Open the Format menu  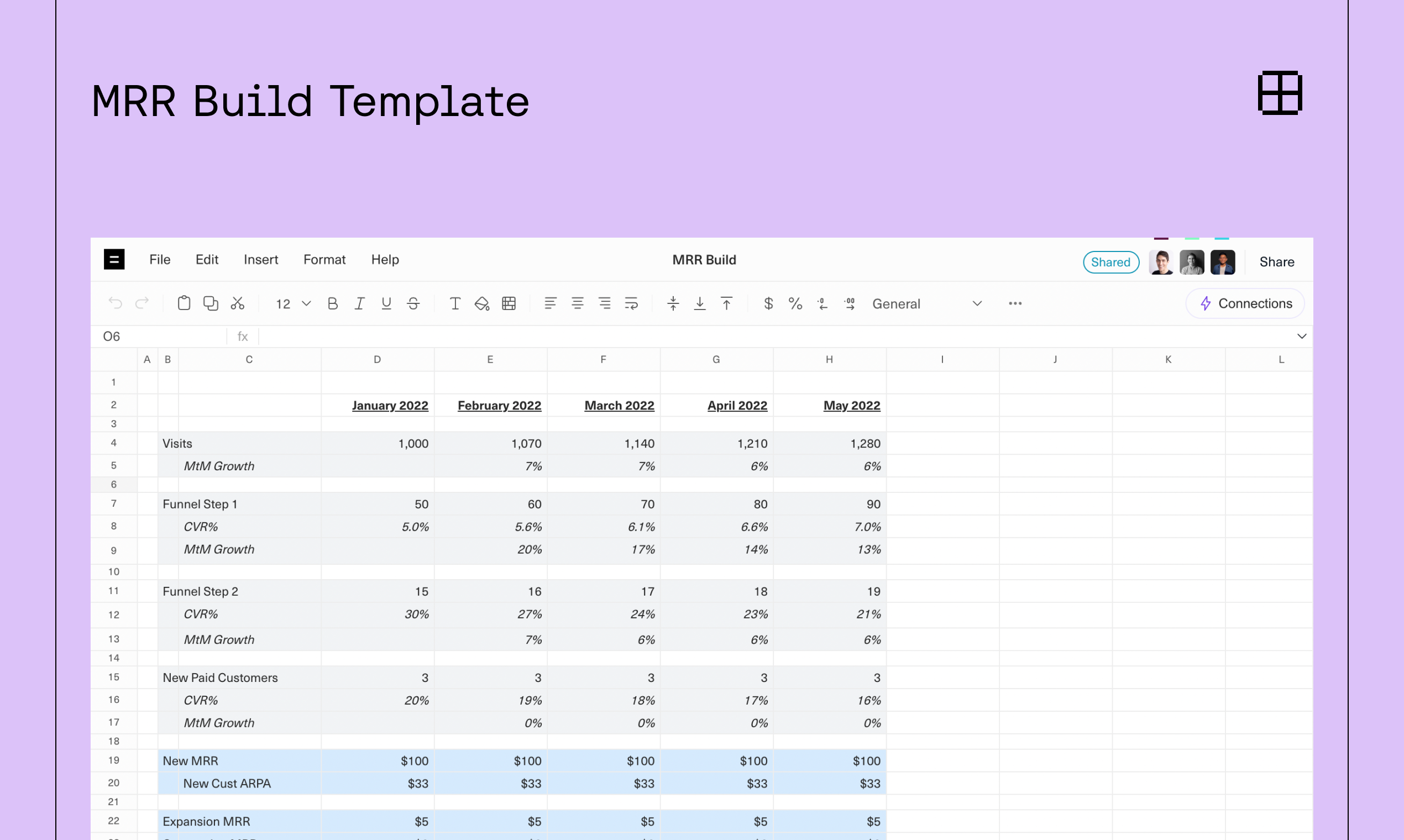point(324,259)
